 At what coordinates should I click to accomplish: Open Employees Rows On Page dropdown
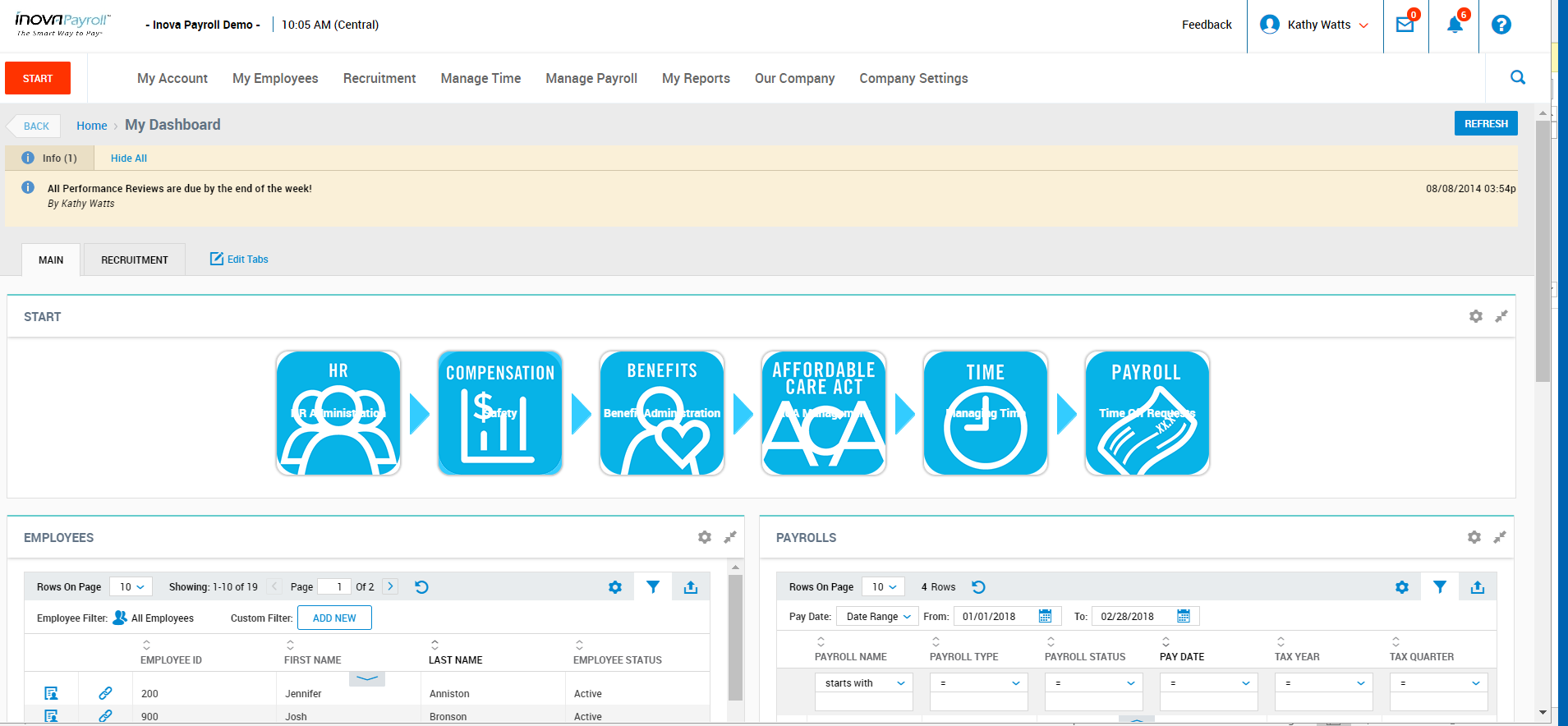[x=131, y=587]
